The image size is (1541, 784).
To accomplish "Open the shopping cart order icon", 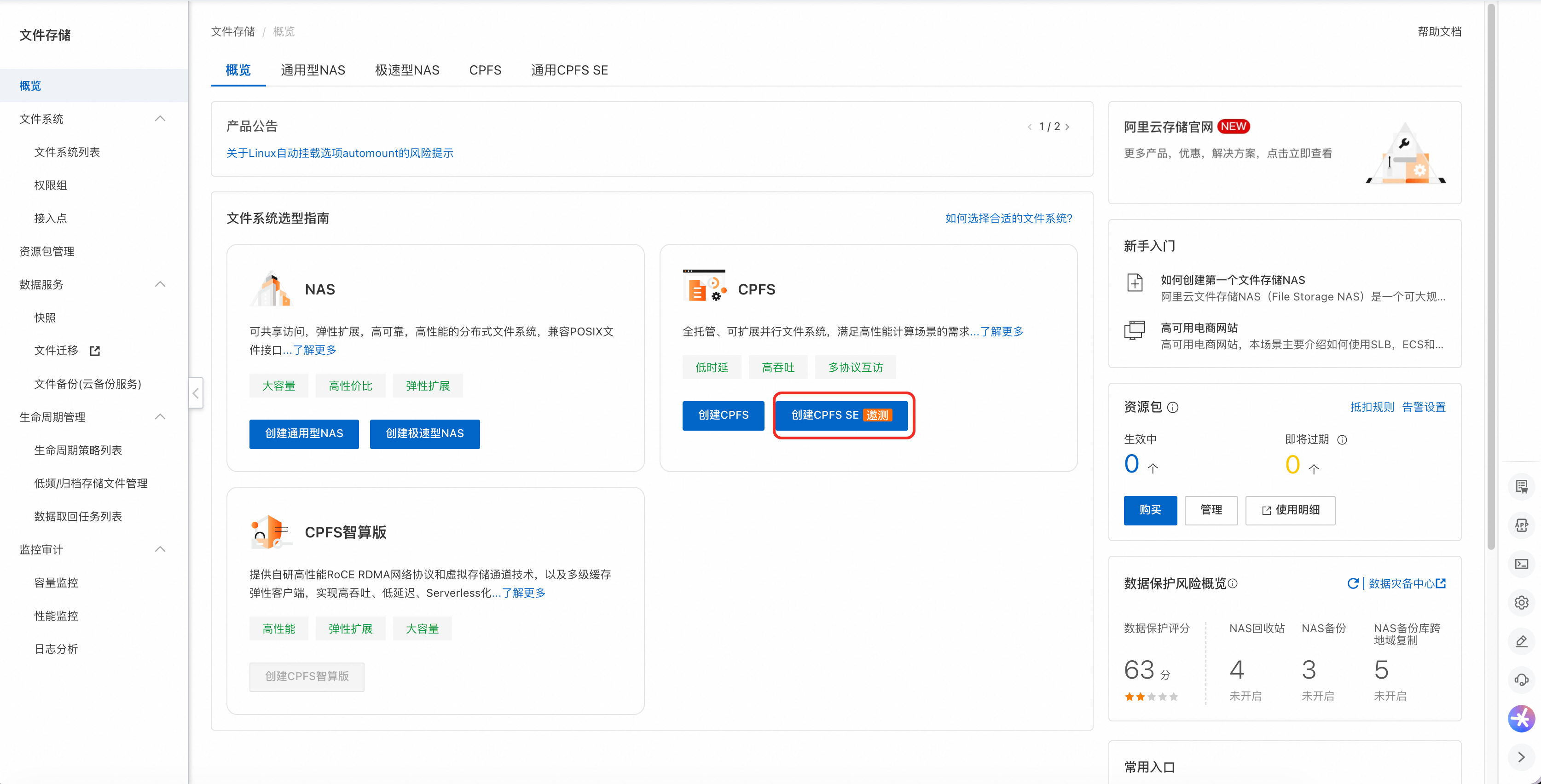I will click(x=1521, y=486).
